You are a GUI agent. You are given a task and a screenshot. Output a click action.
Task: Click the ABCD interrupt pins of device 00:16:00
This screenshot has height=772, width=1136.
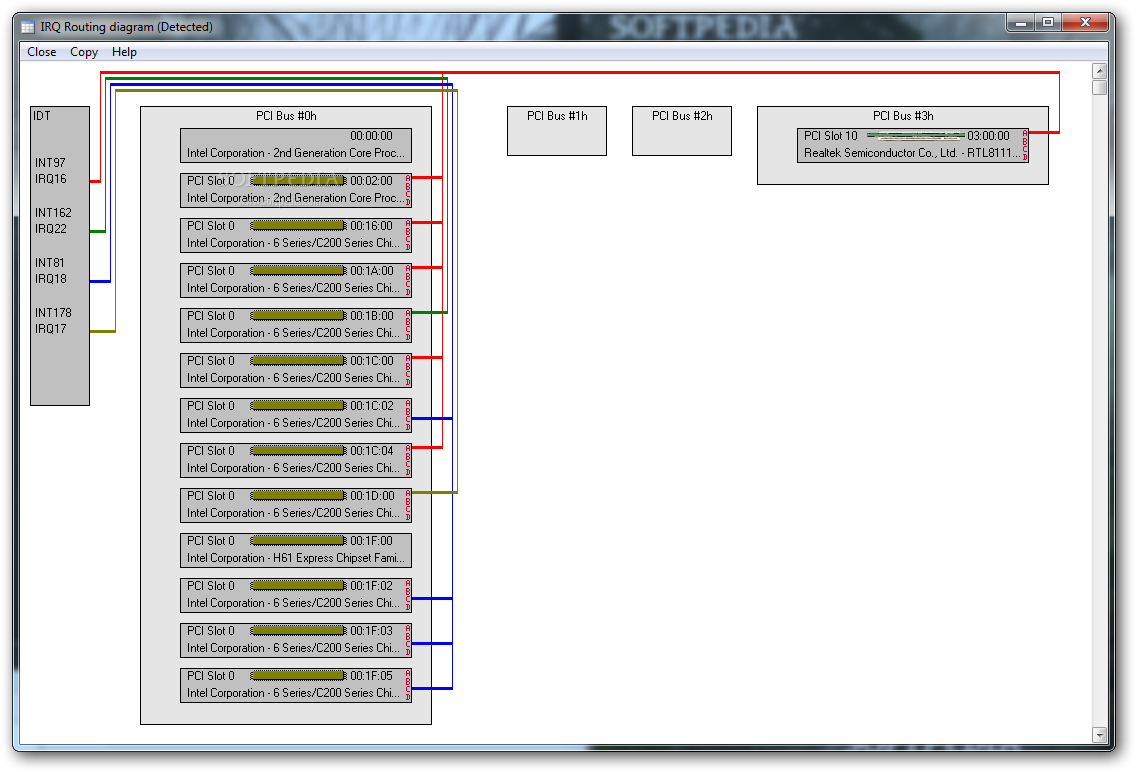click(408, 235)
